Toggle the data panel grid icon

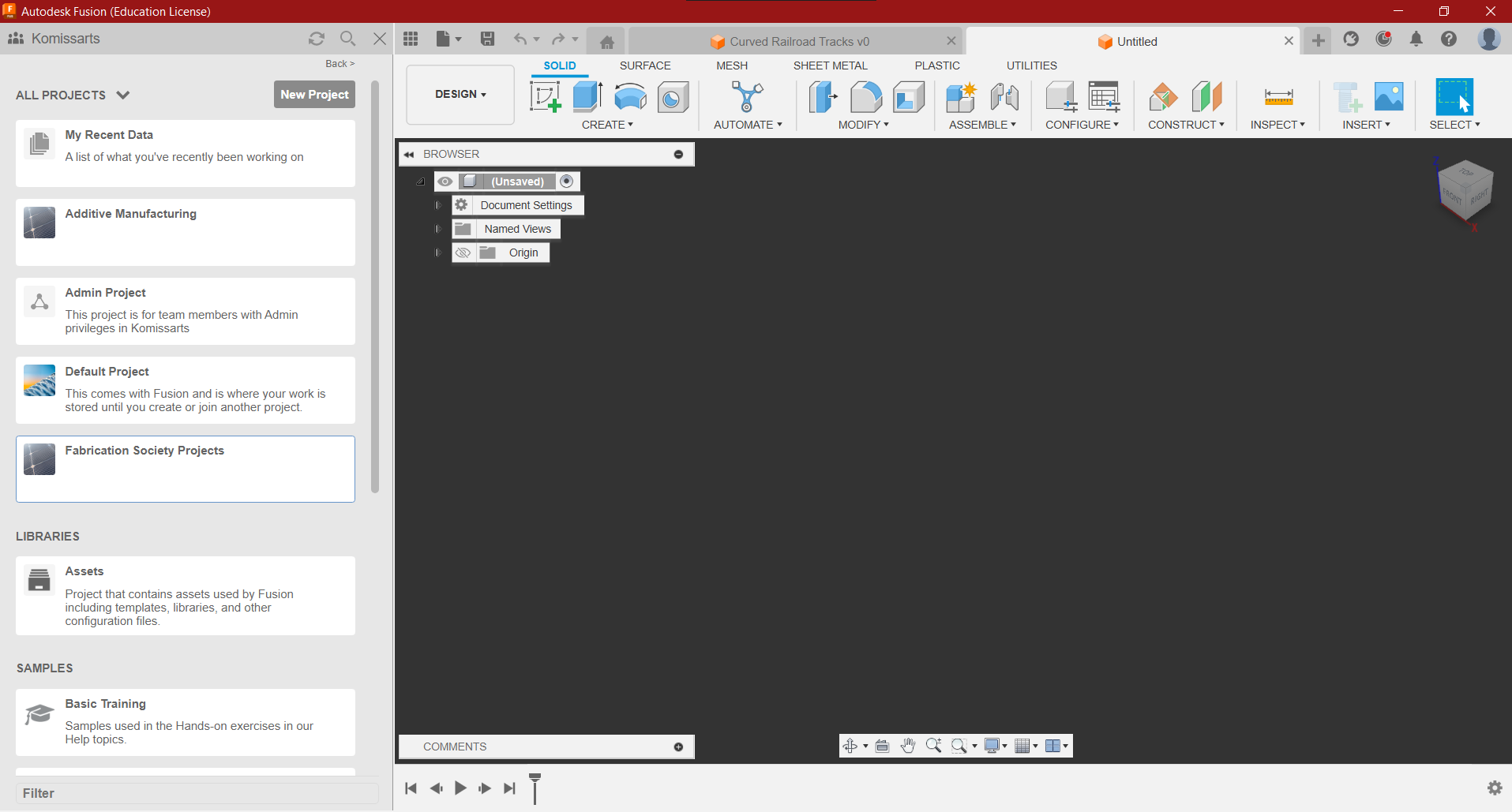click(411, 39)
